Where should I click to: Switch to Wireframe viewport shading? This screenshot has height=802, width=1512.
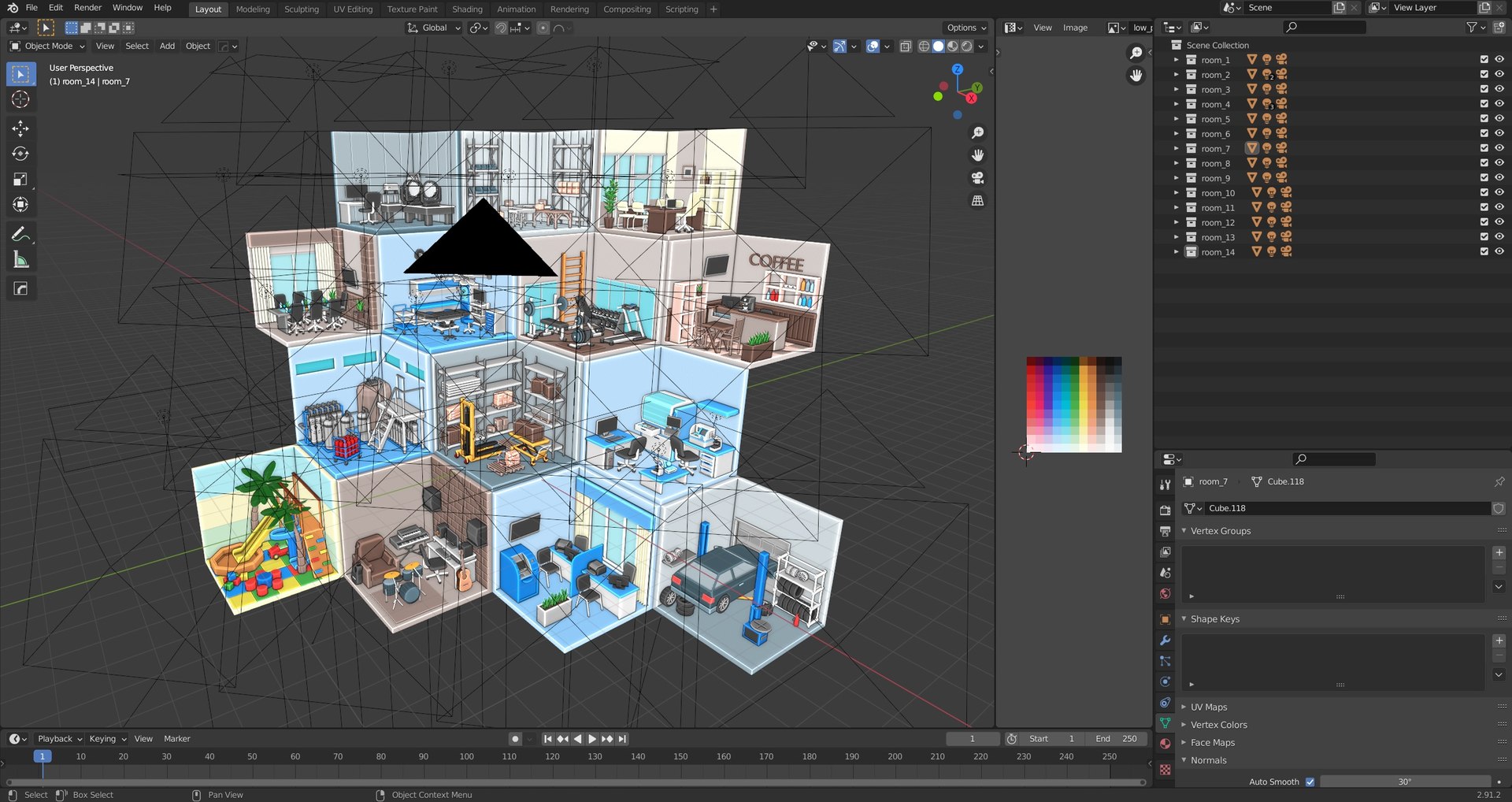coord(924,46)
